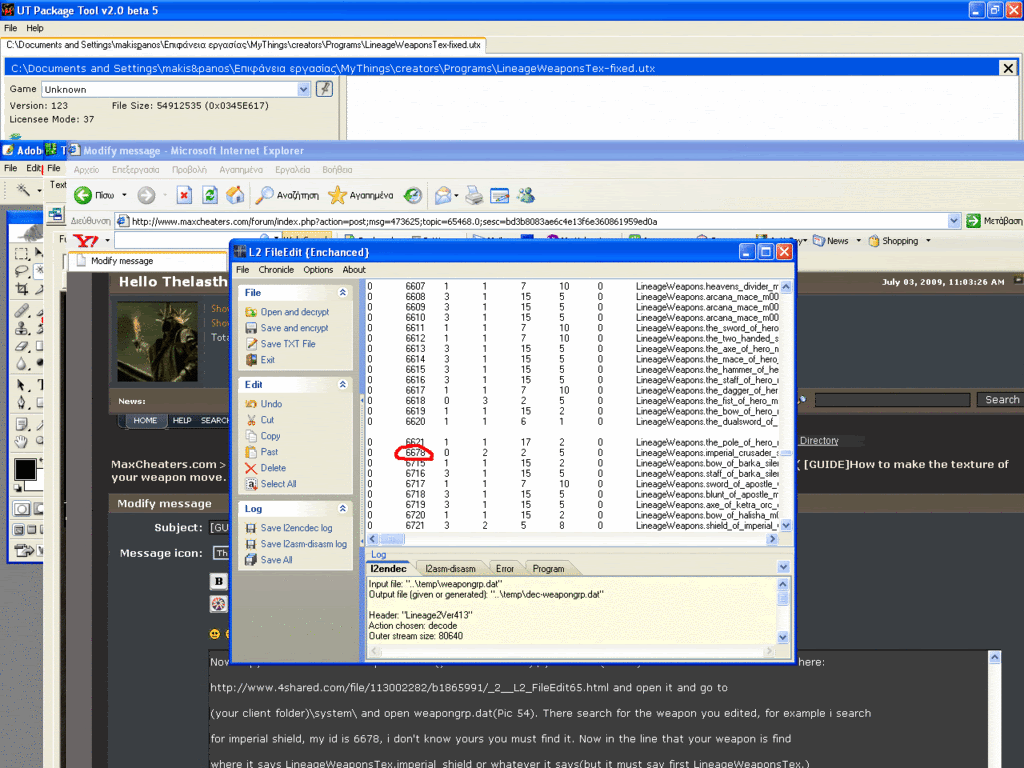Click Save and encrypt in File panel
The height and width of the screenshot is (768, 1024).
[x=294, y=328]
